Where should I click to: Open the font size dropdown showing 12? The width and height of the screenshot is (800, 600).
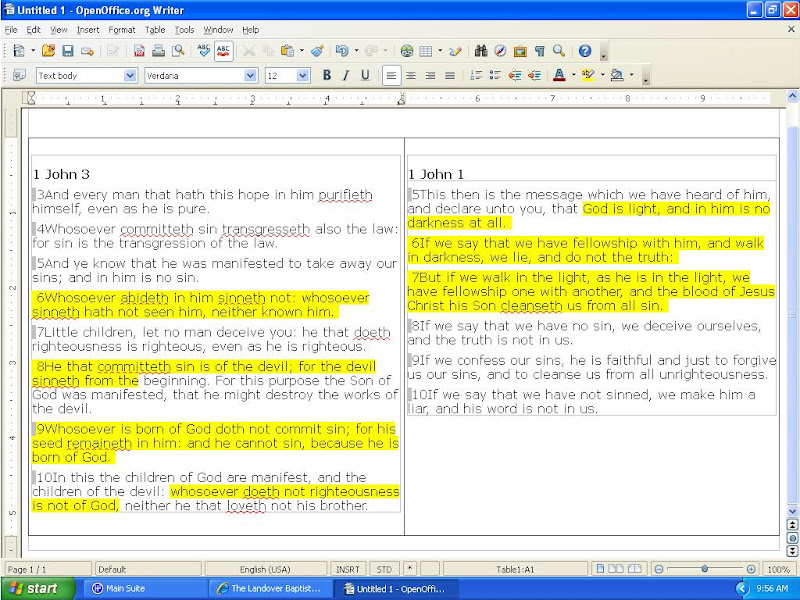303,76
